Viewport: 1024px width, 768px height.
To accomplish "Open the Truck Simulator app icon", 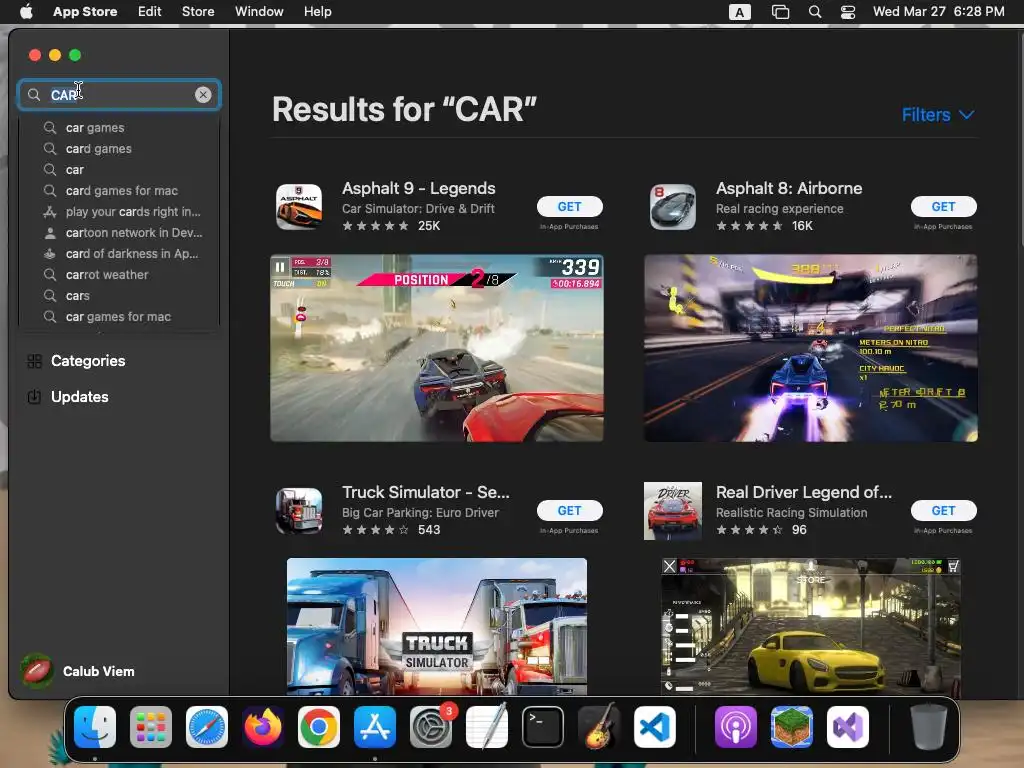I will (299, 511).
